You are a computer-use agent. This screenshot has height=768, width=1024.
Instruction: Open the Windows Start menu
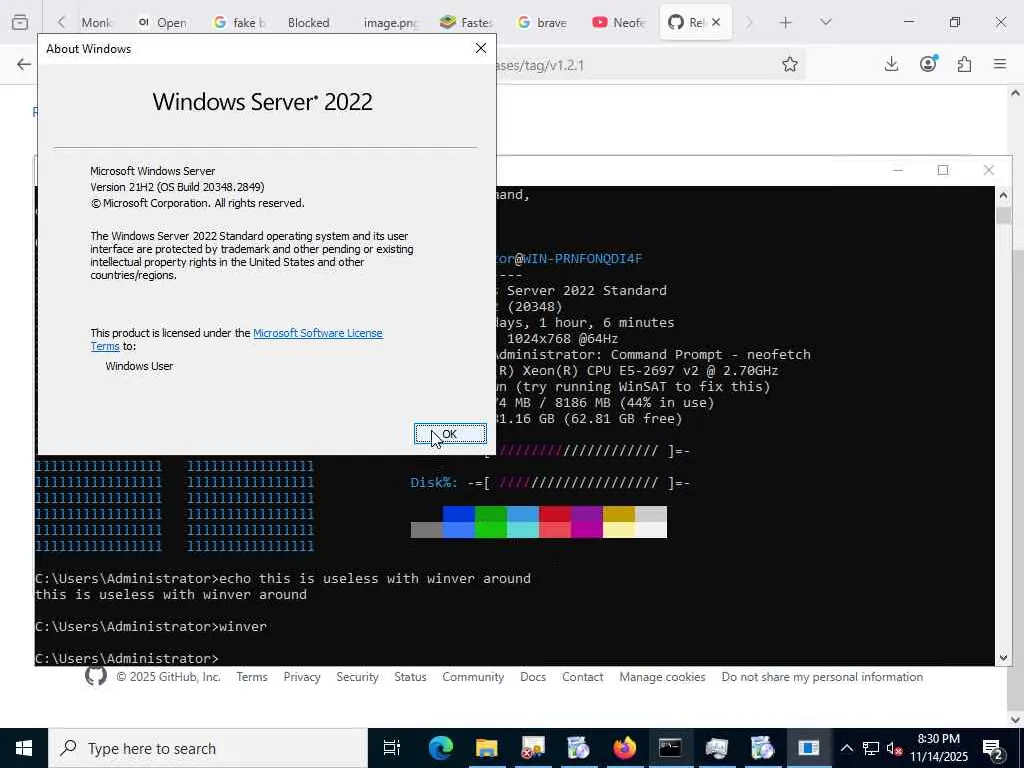(24, 748)
